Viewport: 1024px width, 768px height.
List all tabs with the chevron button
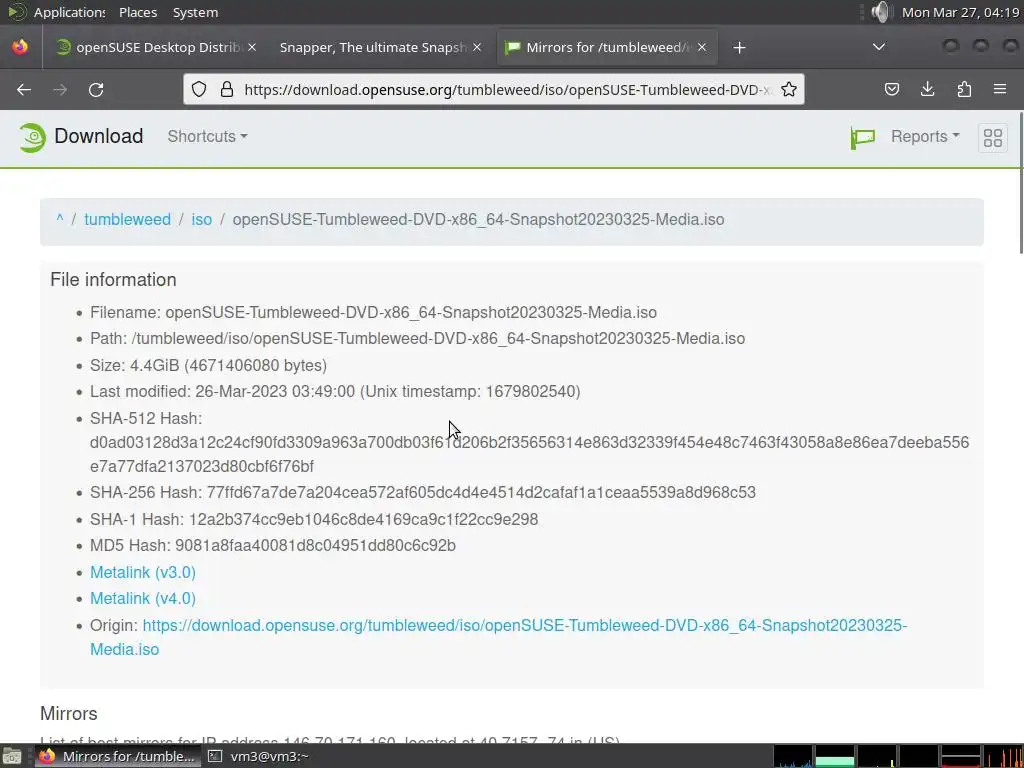click(879, 47)
